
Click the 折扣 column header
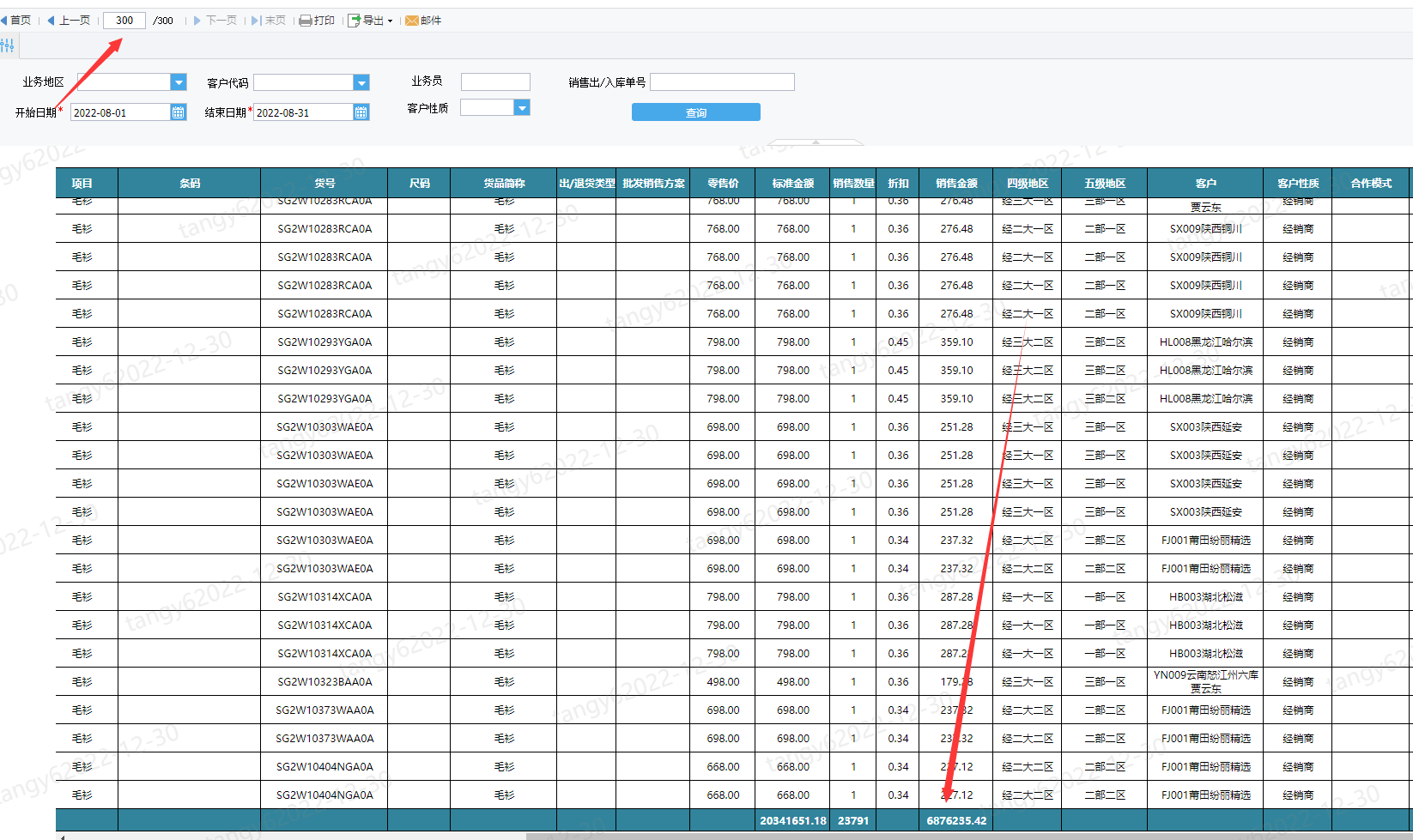(898, 183)
